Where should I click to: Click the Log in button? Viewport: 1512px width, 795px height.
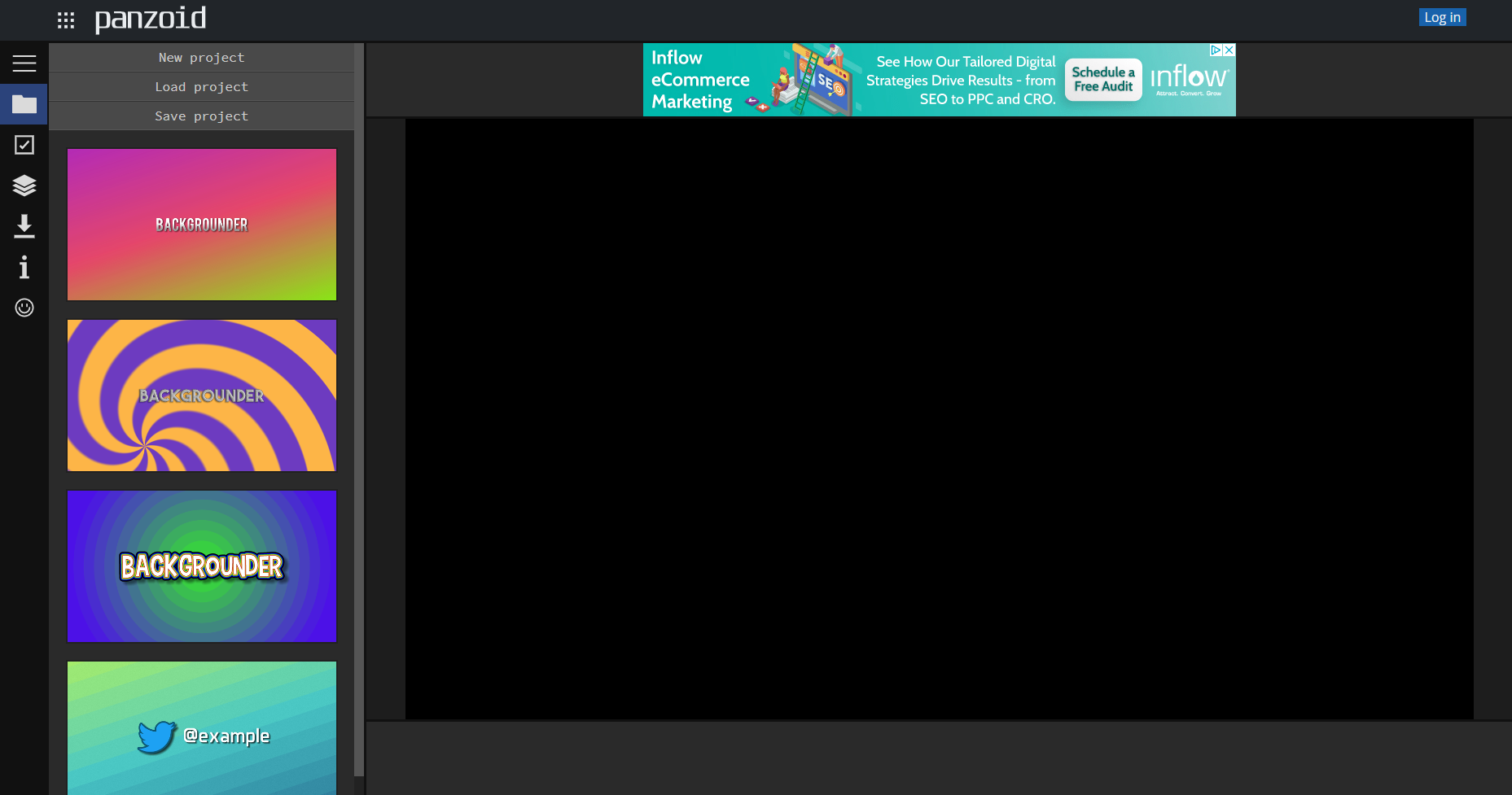pos(1442,17)
